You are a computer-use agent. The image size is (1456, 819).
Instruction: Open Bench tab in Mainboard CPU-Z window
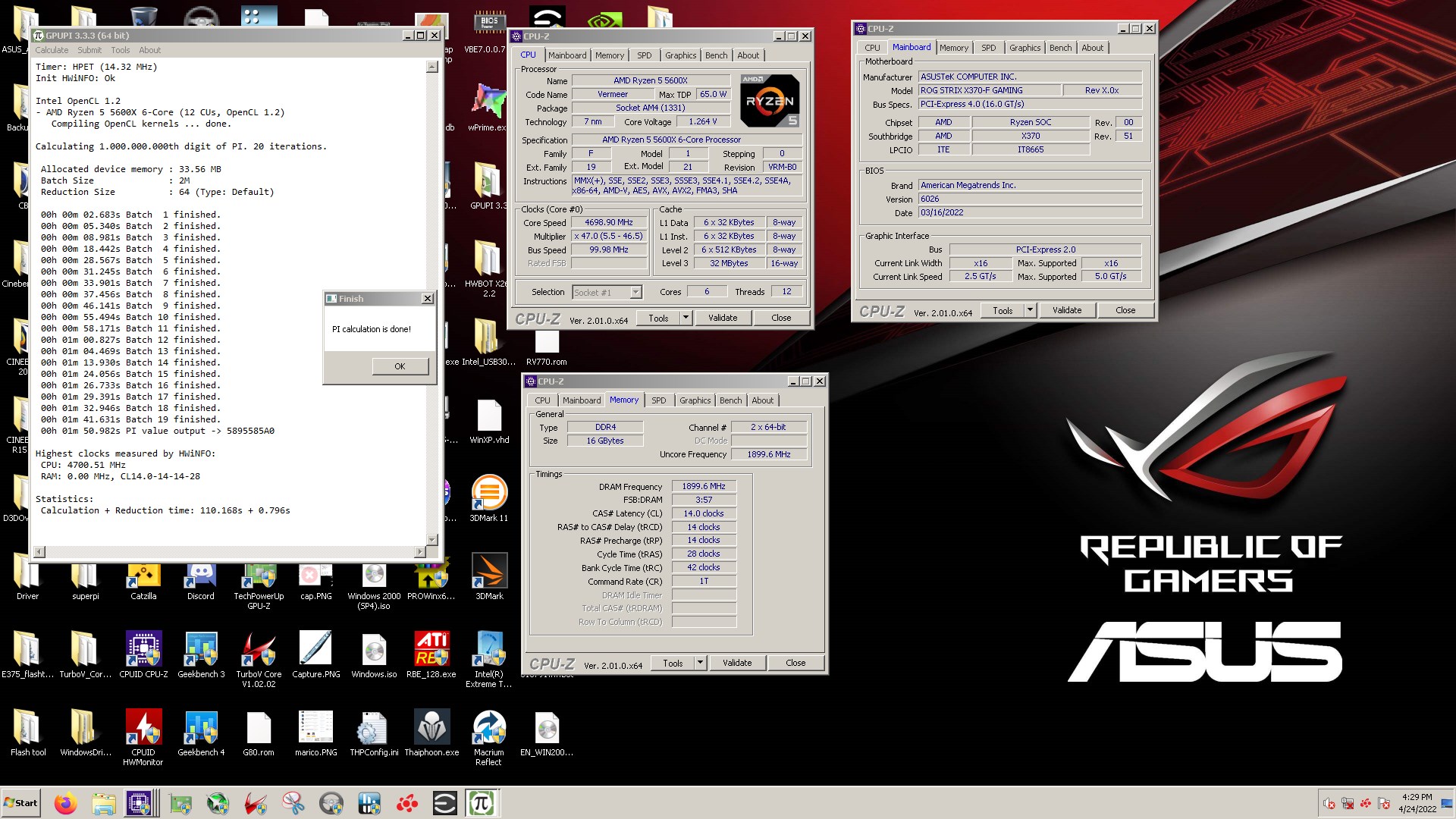coord(1060,48)
